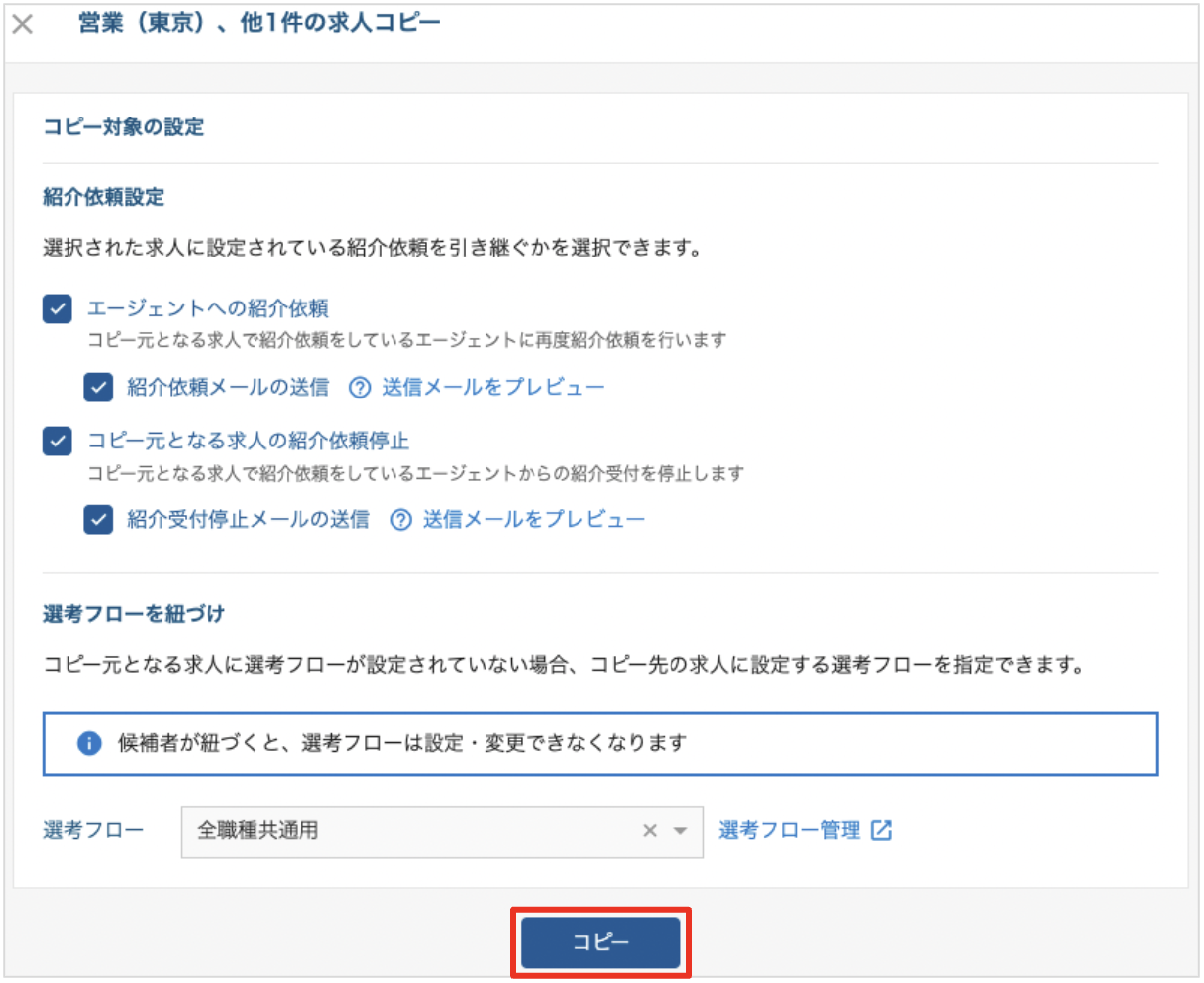Uncheck the エージェントへの紹介依頼 checkbox
Screen dimensions: 1204x983
coord(58,309)
